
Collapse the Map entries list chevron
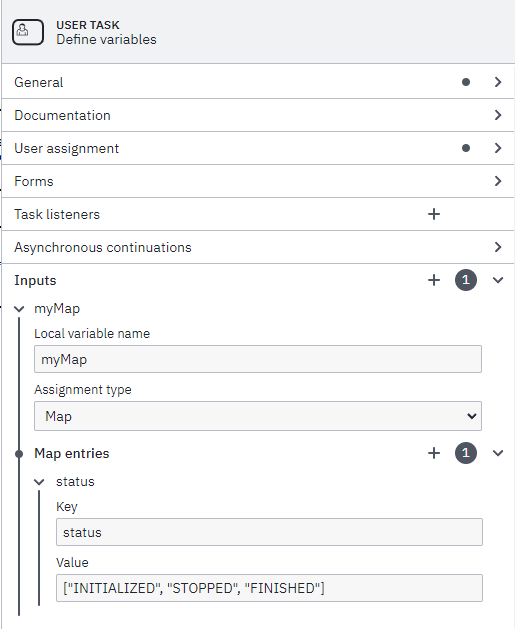click(498, 453)
